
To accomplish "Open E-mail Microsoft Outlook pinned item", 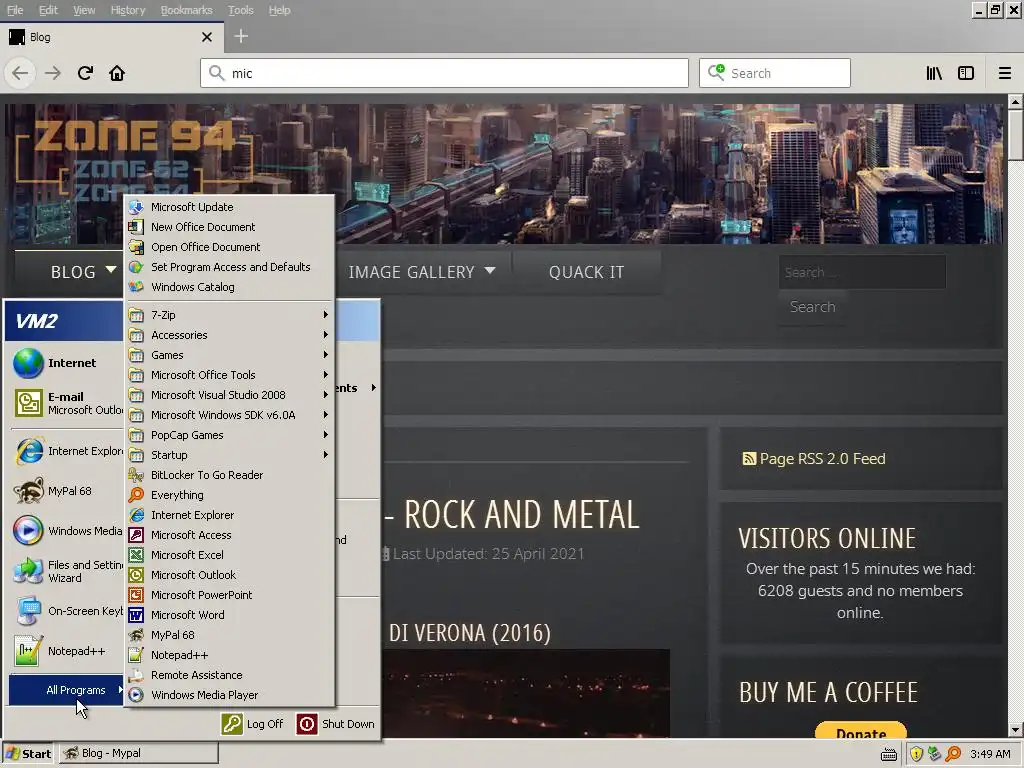I will 67,403.
